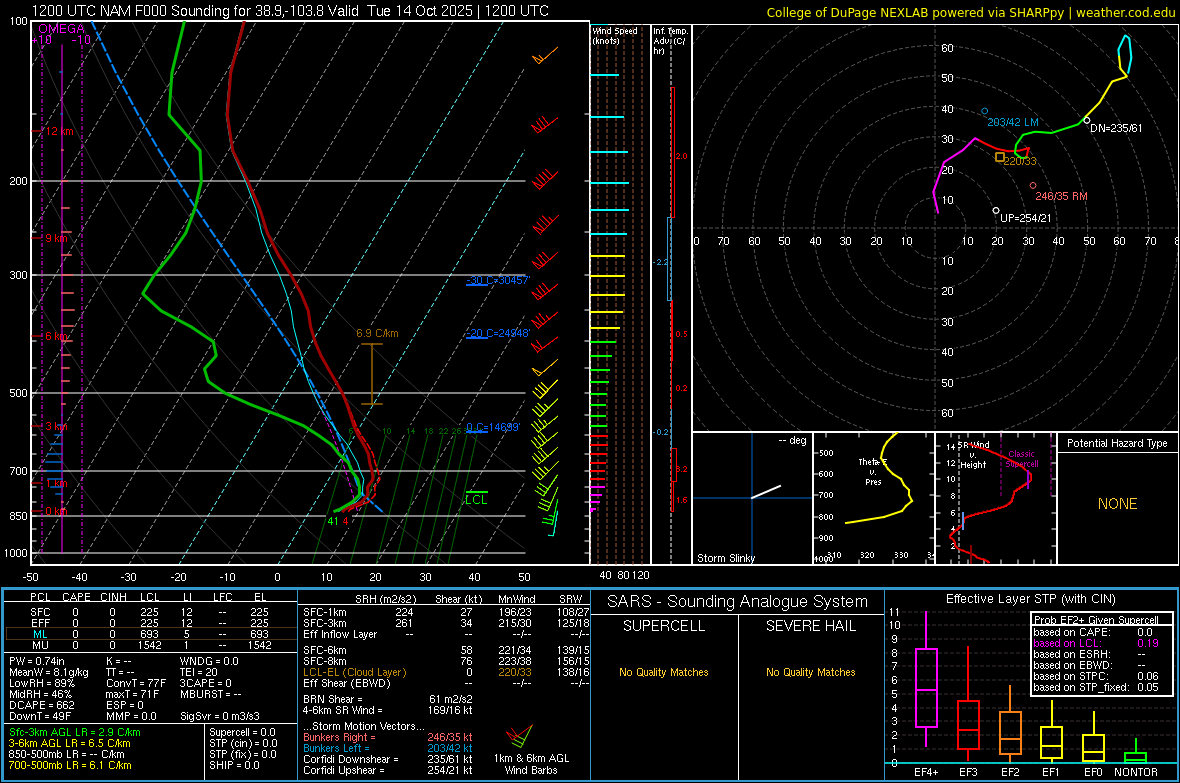Click the Storm Slinky crosshair plot
The height and width of the screenshot is (783, 1180).
[x=752, y=498]
